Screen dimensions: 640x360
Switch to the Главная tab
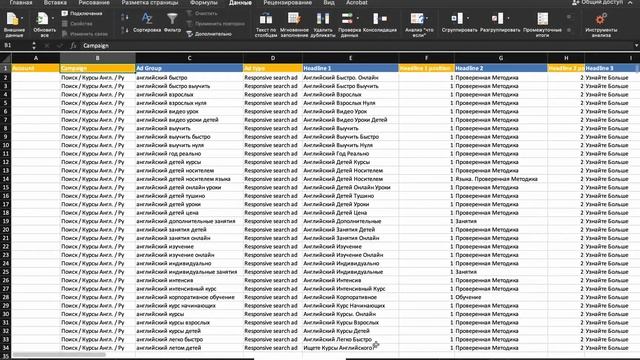coord(21,2)
